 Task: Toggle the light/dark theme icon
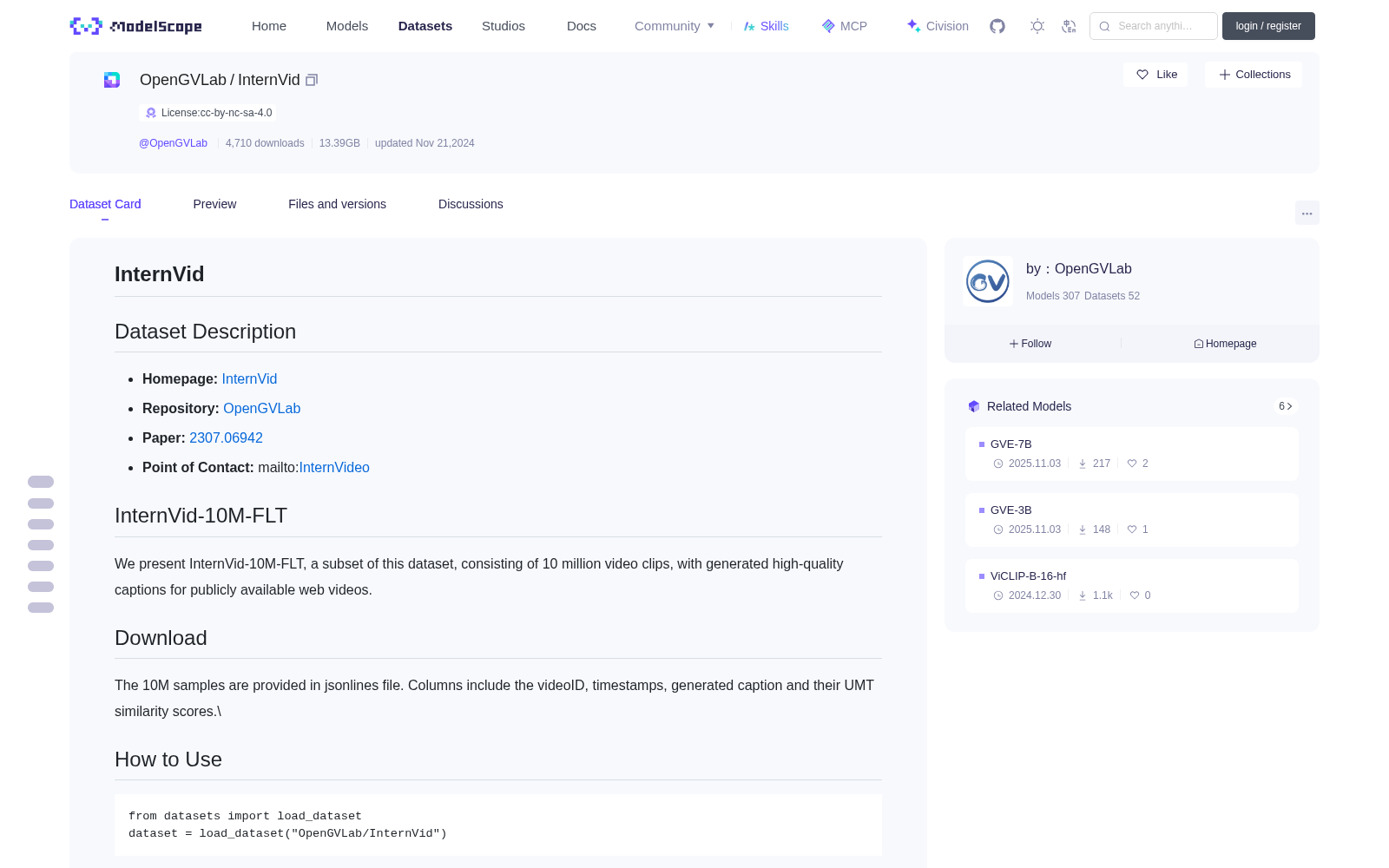pos(1037,26)
